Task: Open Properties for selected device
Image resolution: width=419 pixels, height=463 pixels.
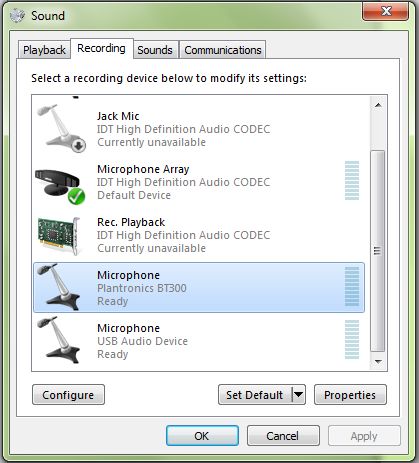Action: (x=350, y=395)
